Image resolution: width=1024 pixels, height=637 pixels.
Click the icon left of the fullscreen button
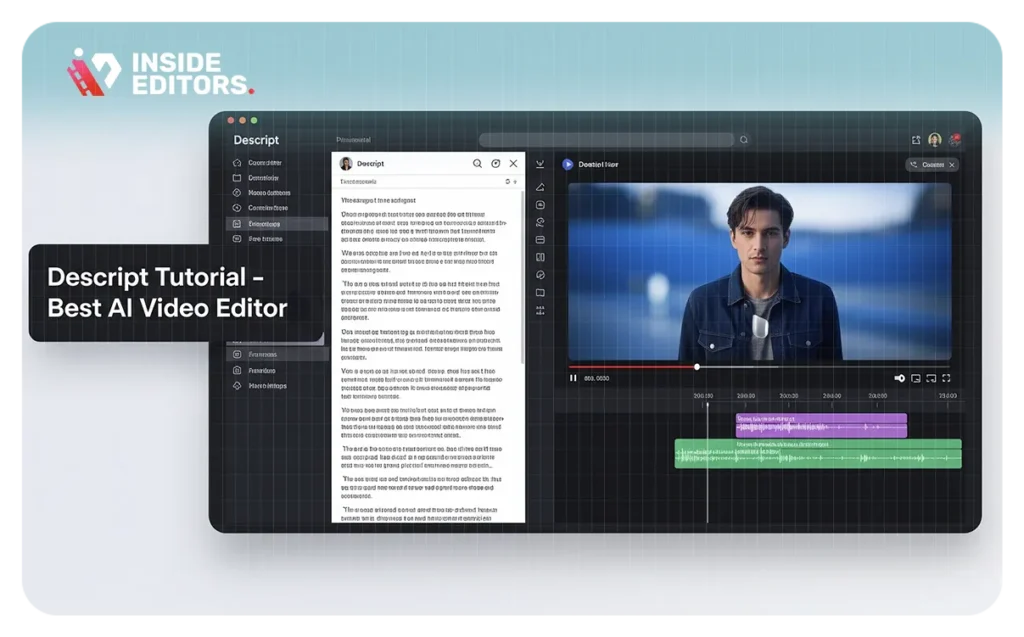click(931, 378)
